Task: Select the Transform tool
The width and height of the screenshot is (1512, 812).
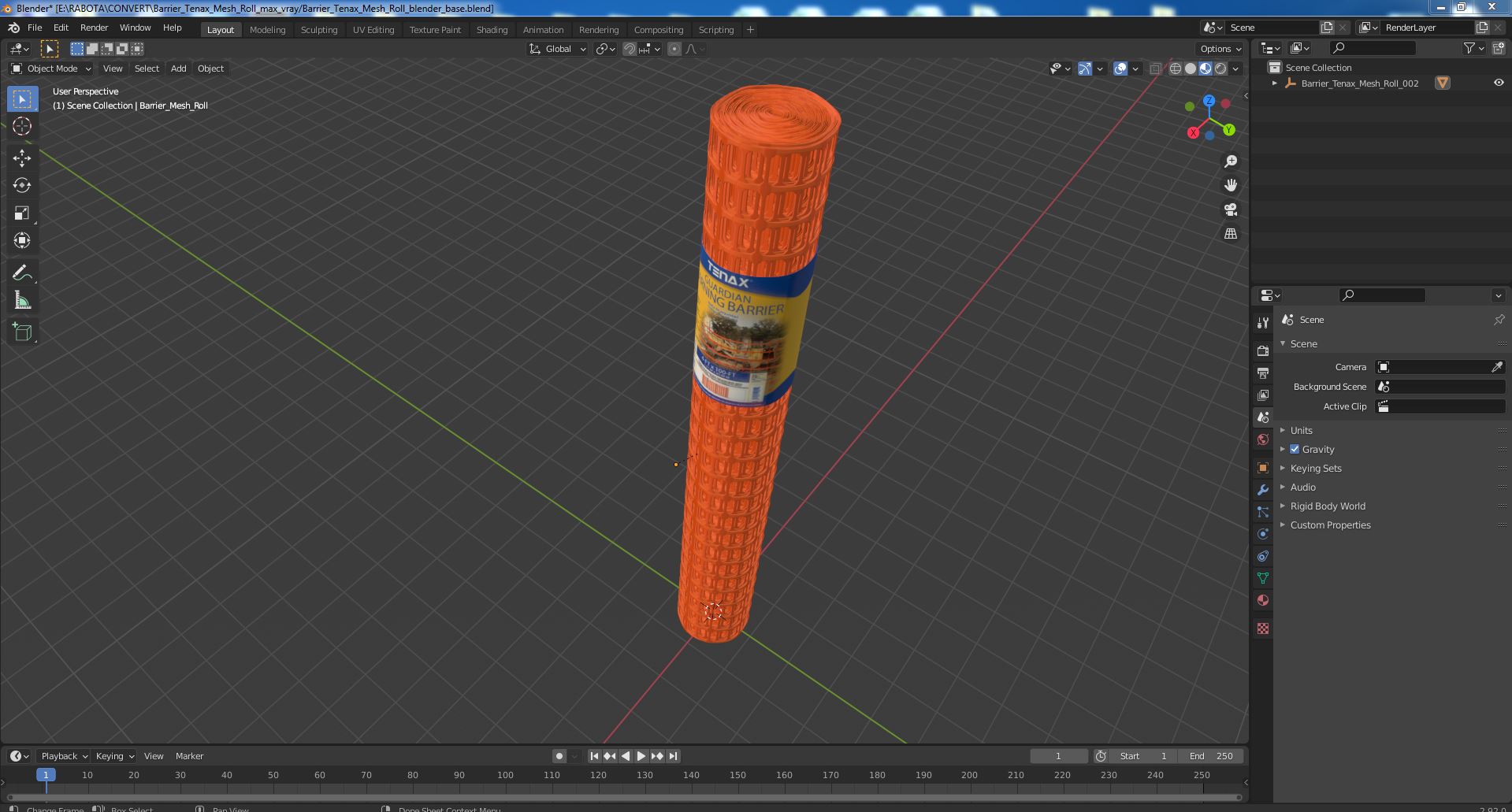Action: [x=22, y=240]
